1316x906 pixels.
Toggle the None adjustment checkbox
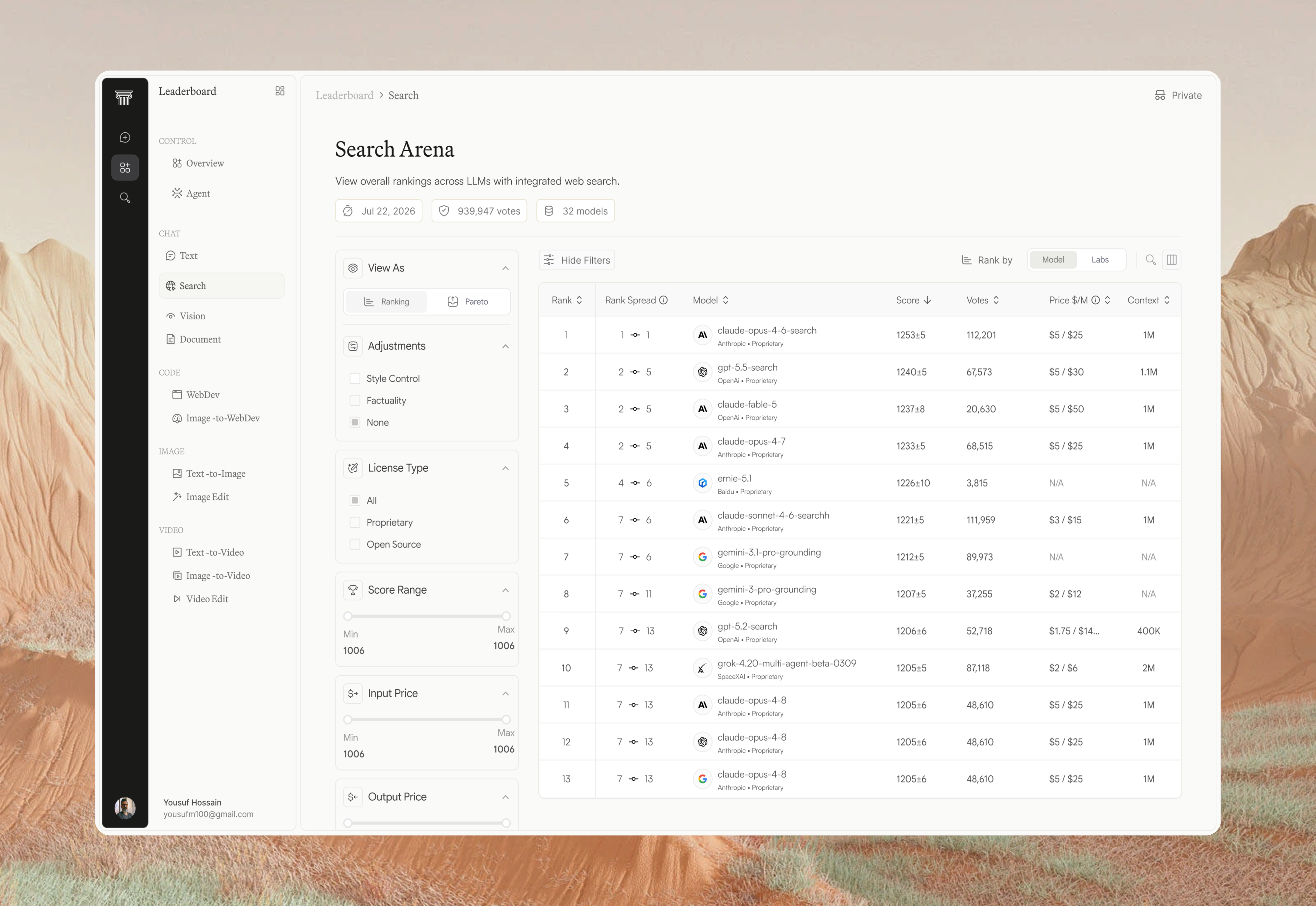point(355,422)
